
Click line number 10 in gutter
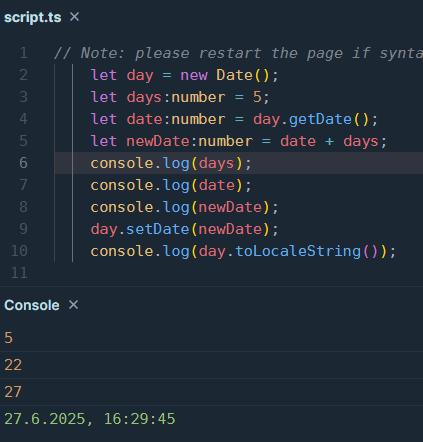coord(19,251)
